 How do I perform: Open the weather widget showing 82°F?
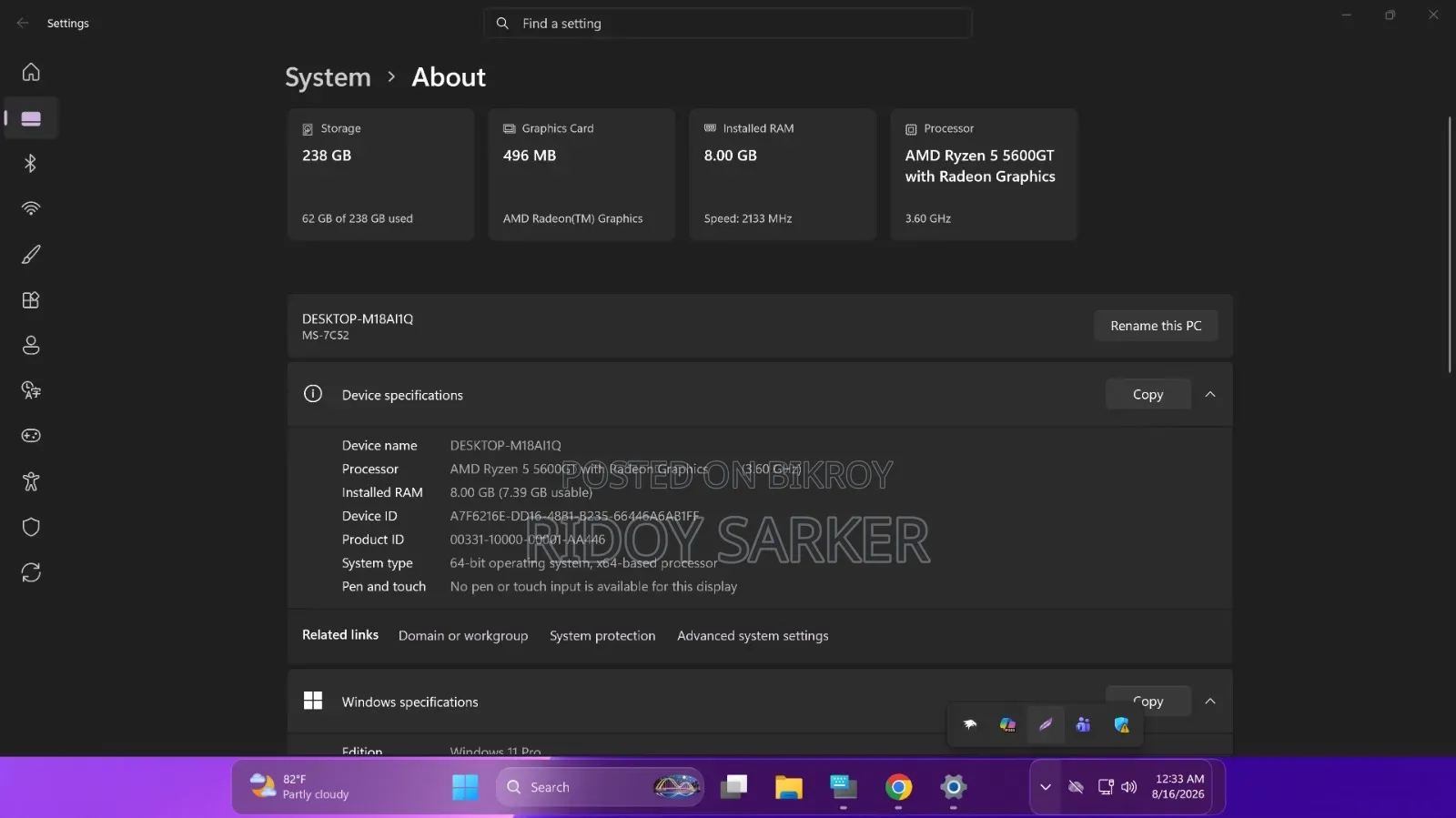[x=300, y=787]
